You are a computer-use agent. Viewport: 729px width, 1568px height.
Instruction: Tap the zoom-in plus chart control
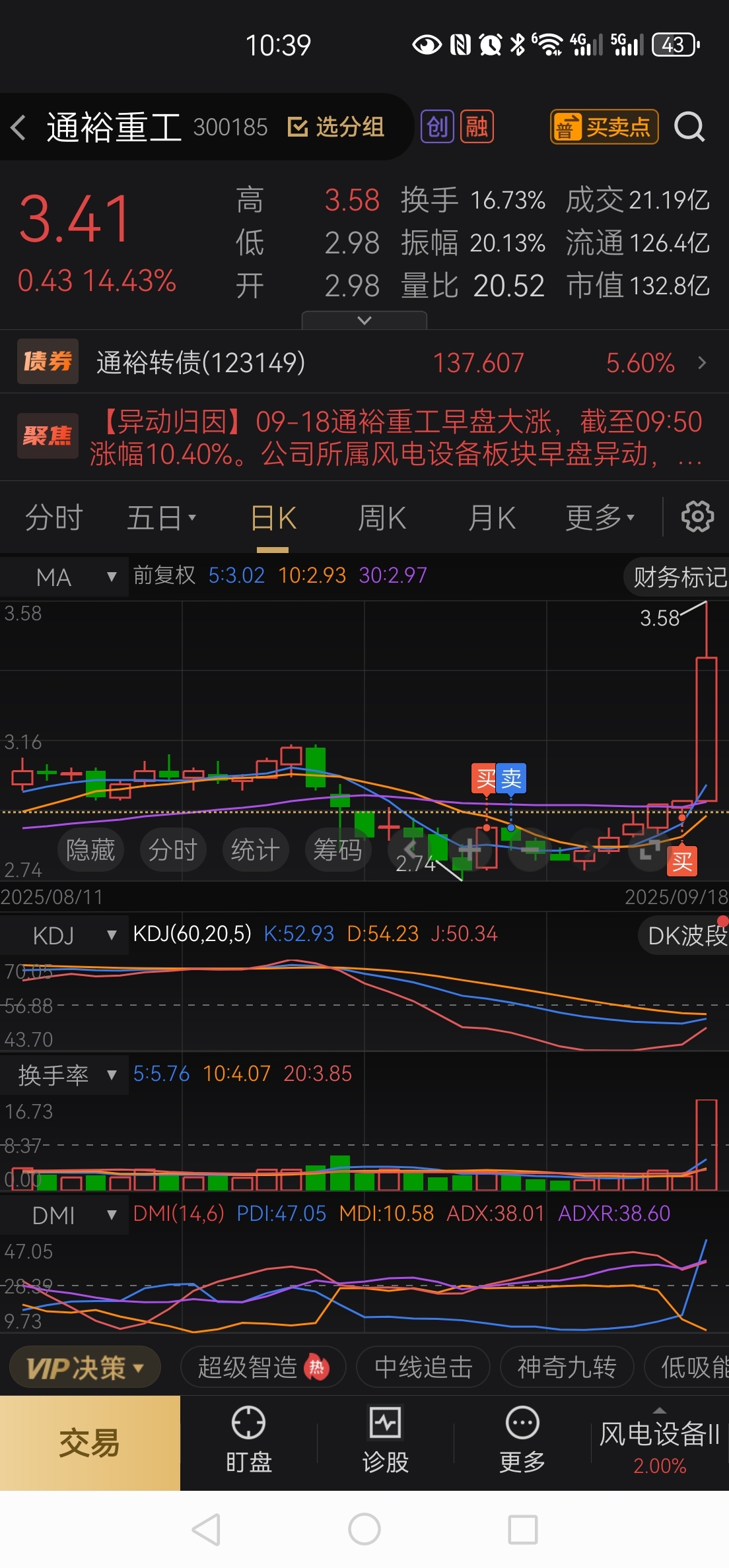coord(469,850)
